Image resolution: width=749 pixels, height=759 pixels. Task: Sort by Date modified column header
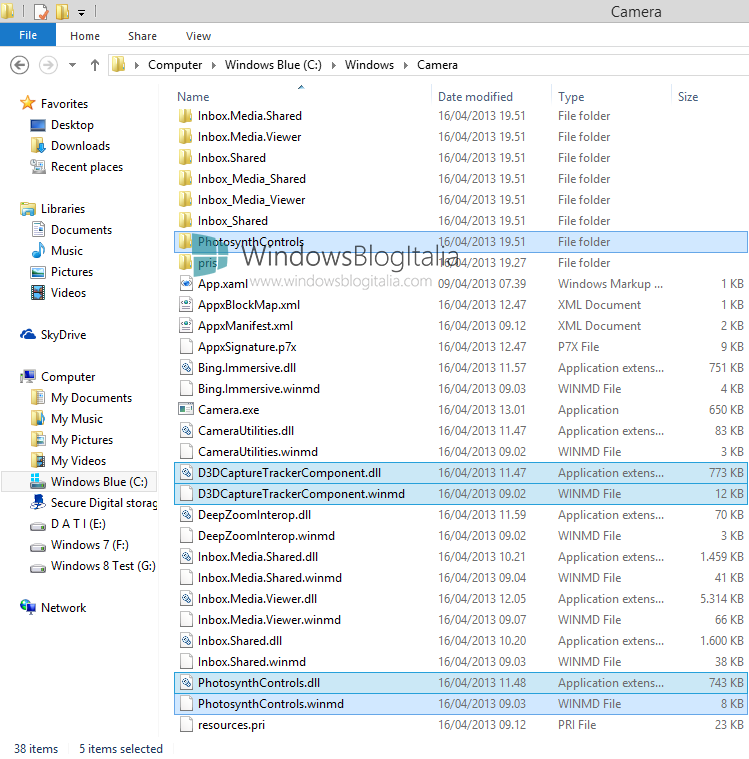pos(475,97)
